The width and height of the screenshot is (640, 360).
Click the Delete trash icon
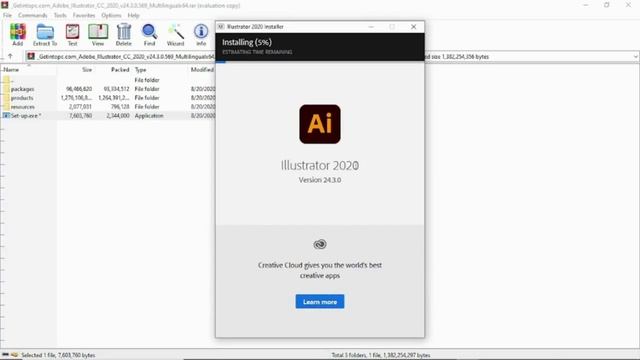point(124,32)
